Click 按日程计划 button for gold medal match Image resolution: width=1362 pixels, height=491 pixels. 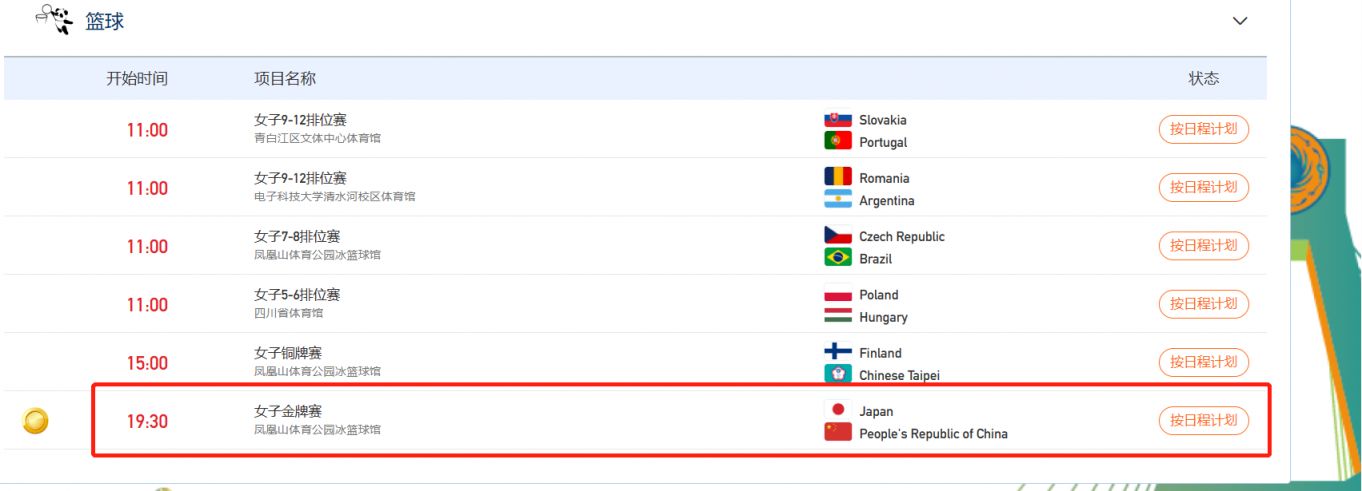[x=1204, y=421]
